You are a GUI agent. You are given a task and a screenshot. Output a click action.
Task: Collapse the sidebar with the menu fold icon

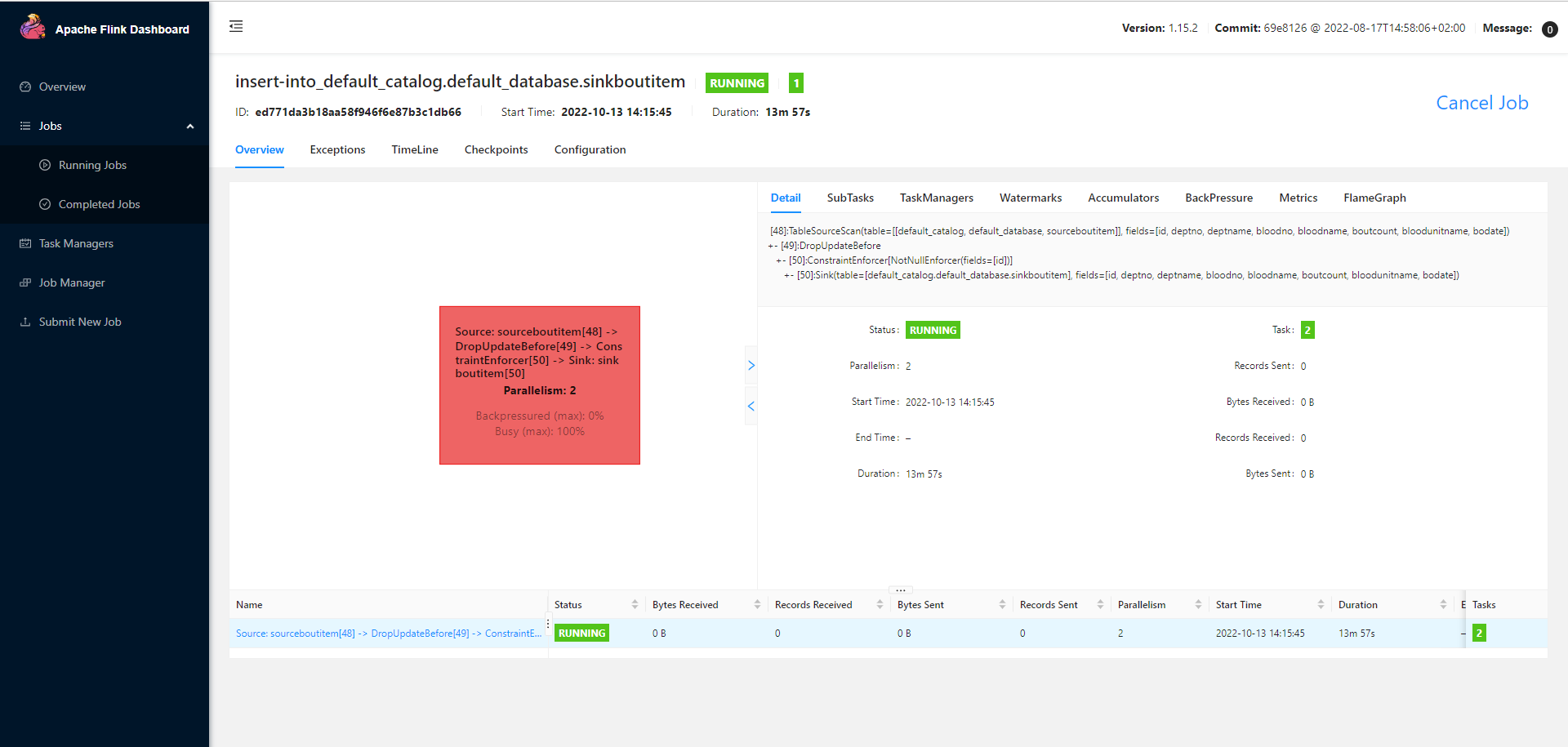[236, 26]
